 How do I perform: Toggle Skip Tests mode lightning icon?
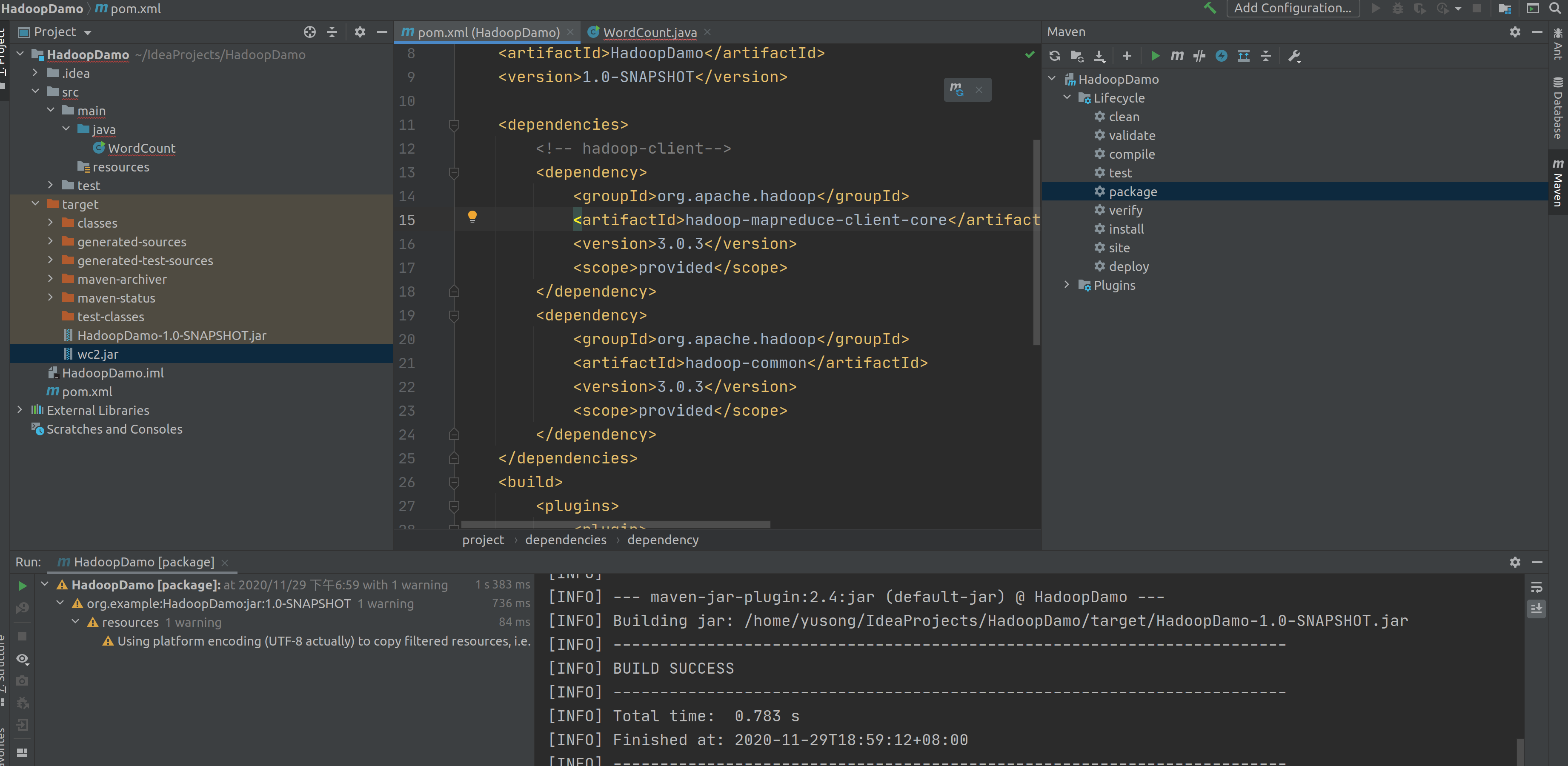(1221, 56)
